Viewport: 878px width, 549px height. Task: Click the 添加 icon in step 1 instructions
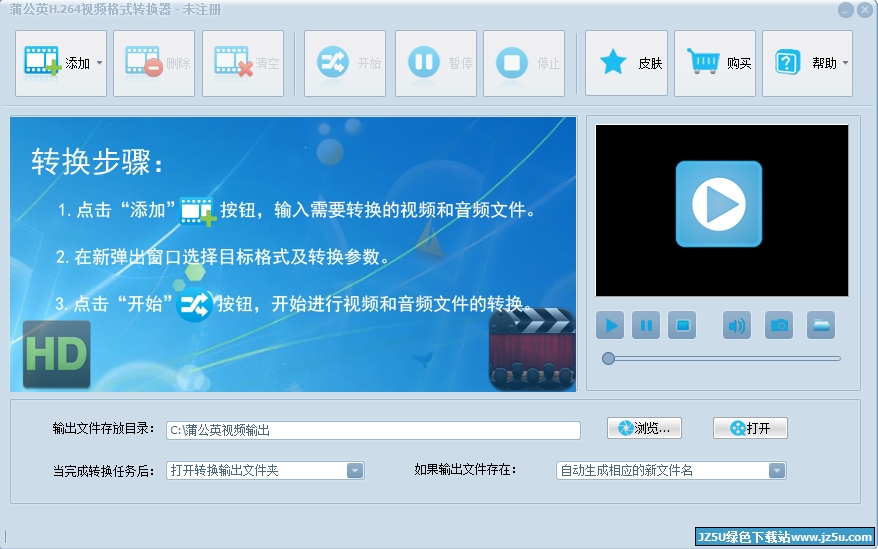click(x=198, y=211)
